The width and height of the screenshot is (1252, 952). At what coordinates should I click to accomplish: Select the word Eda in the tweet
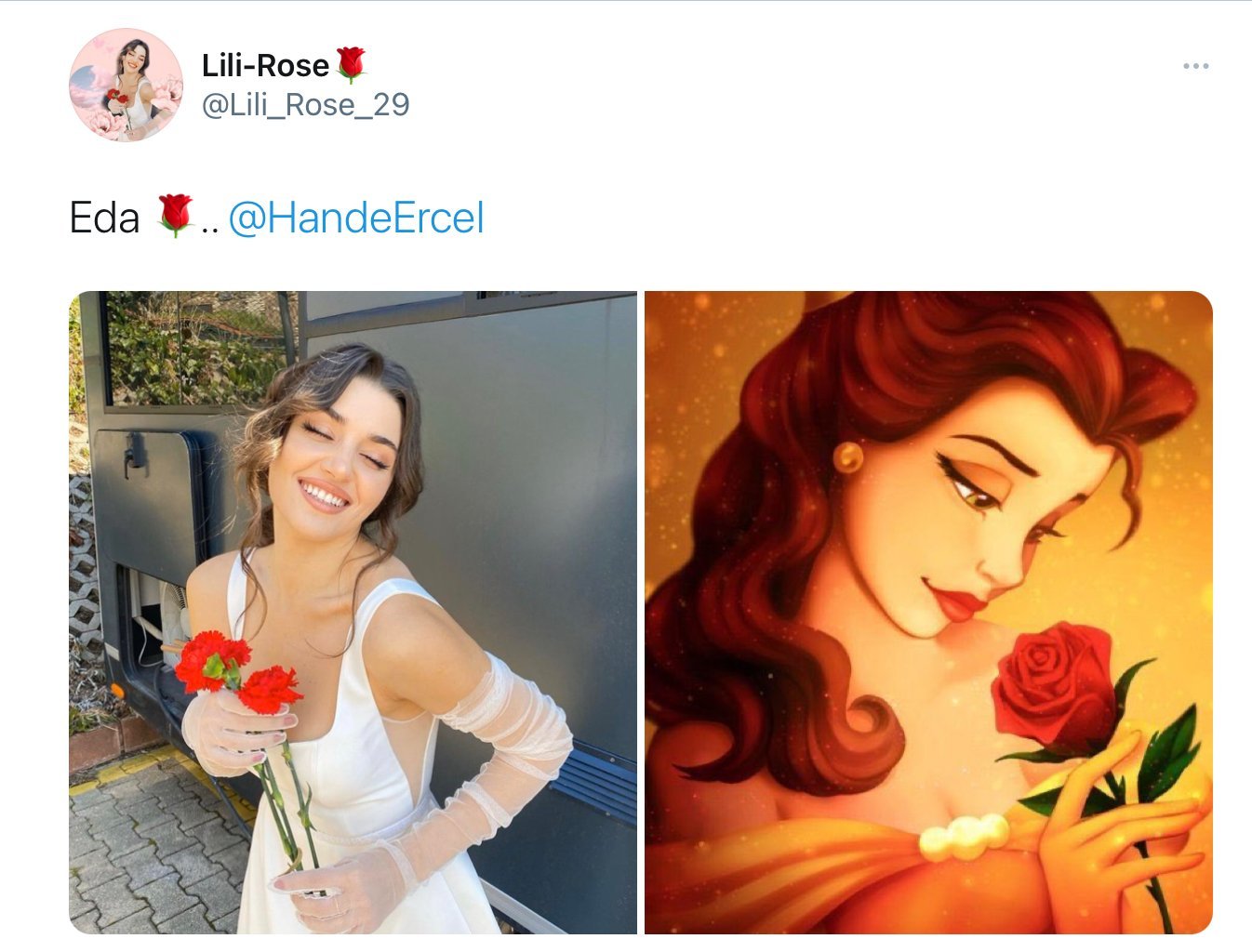[x=104, y=218]
